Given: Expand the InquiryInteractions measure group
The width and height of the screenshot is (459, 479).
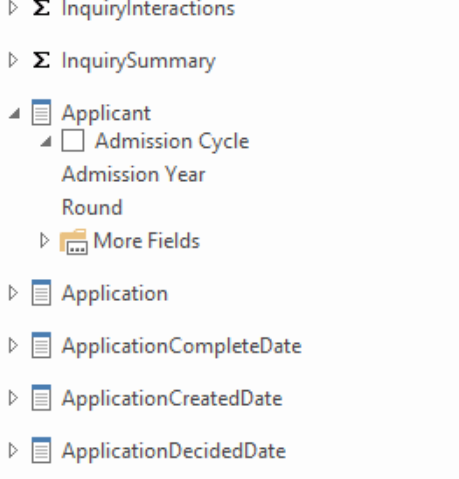Looking at the screenshot, I should pyautogui.click(x=13, y=8).
